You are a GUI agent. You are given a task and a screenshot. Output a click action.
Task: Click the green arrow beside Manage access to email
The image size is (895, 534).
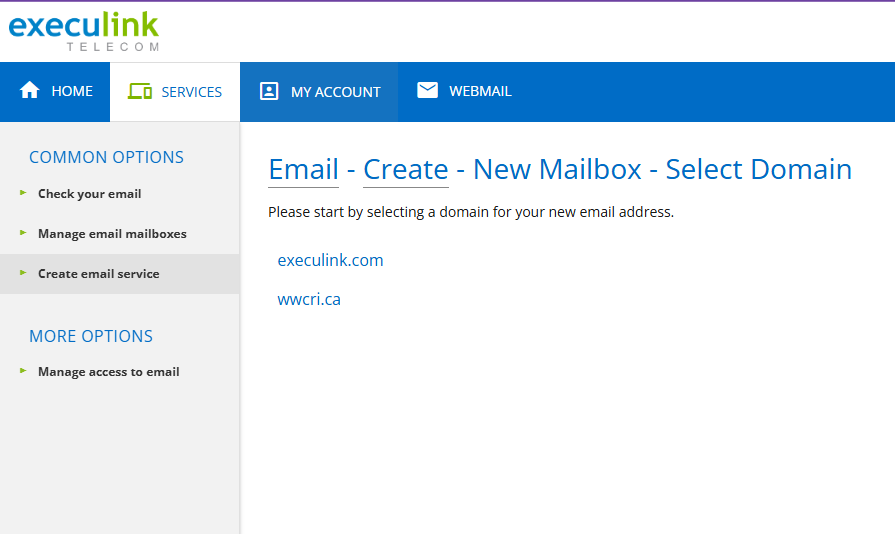[23, 371]
